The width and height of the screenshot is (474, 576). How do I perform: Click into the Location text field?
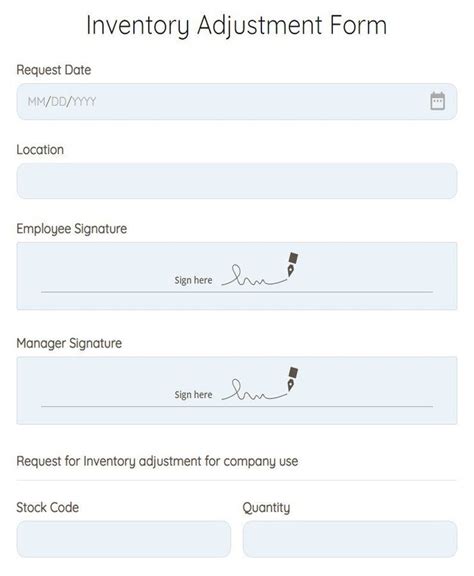(x=237, y=181)
